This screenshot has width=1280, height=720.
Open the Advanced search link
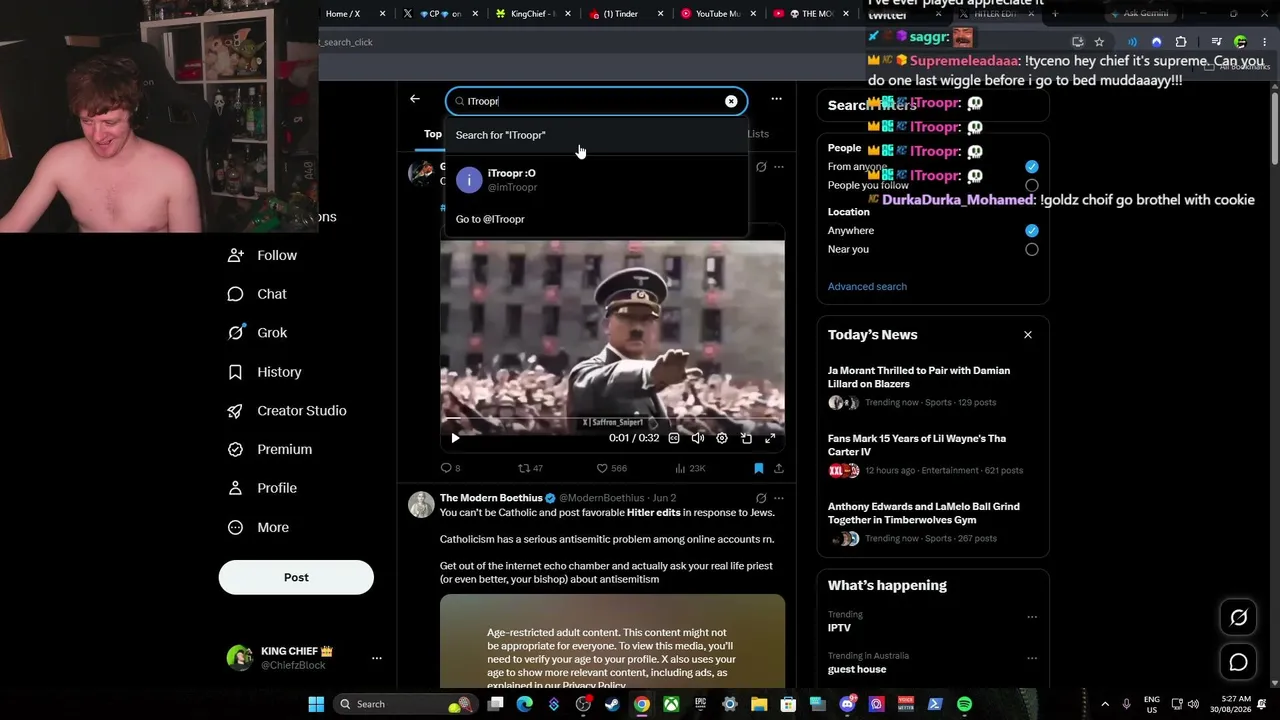(x=867, y=286)
